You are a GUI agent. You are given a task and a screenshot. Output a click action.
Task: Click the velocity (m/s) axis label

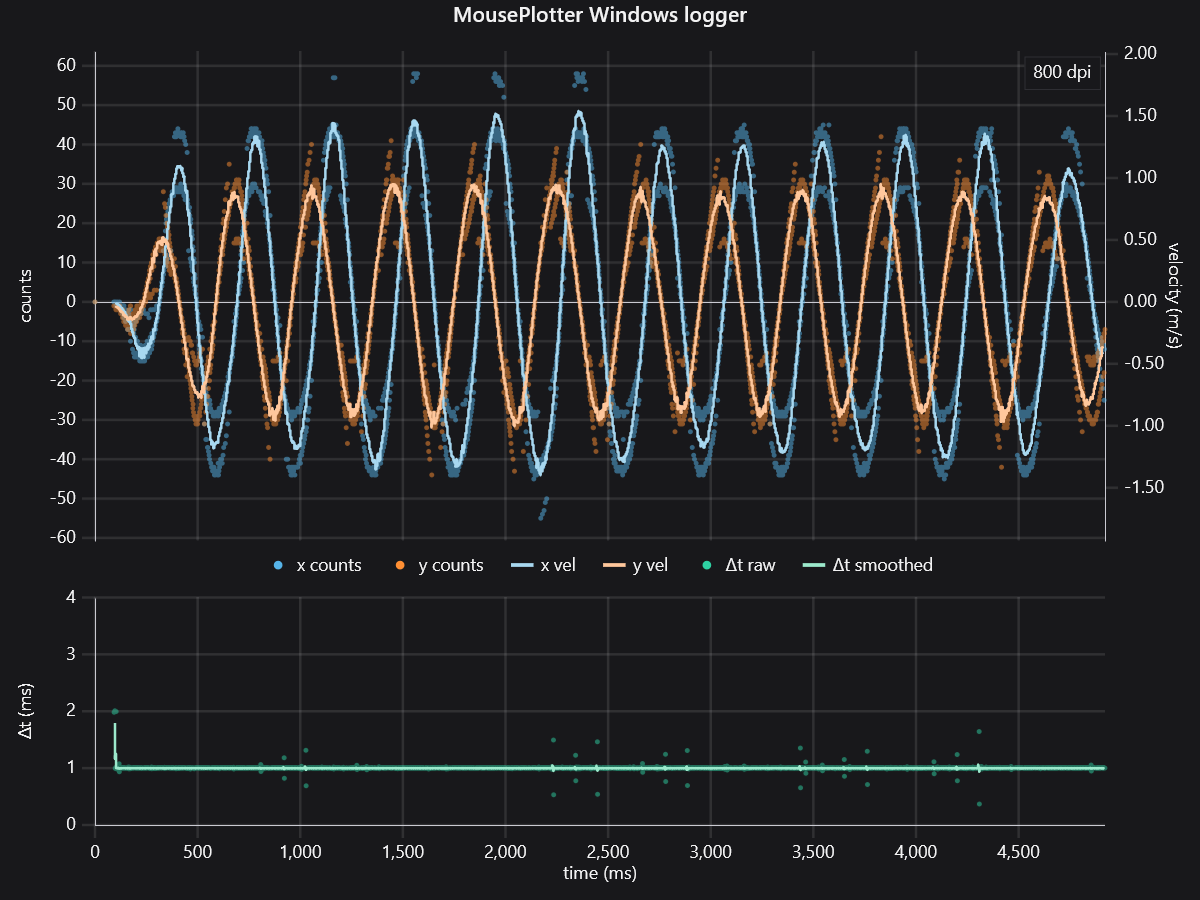pos(1173,296)
